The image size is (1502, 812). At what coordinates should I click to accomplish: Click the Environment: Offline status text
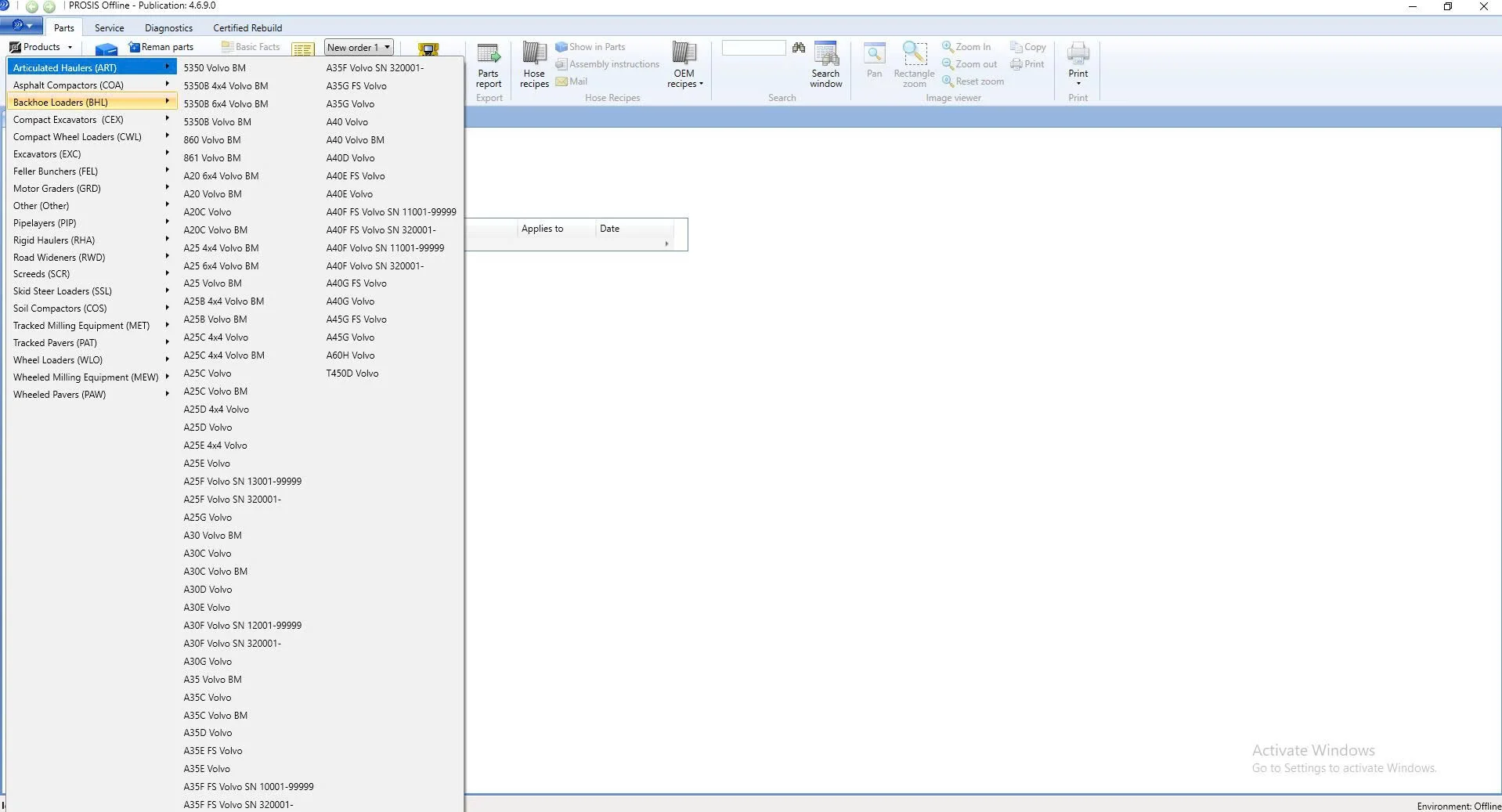pos(1458,806)
